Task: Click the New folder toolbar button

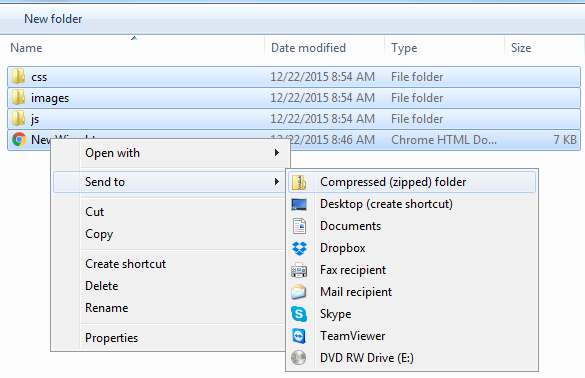Action: pyautogui.click(x=53, y=19)
